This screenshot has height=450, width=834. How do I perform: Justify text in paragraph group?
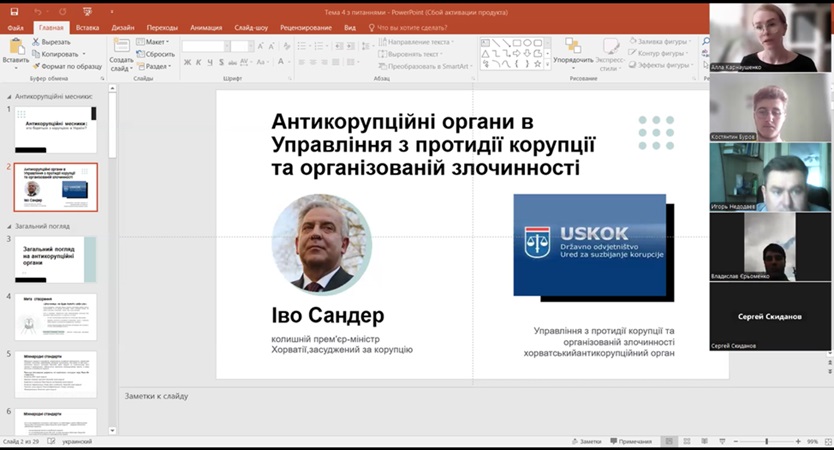tap(336, 62)
